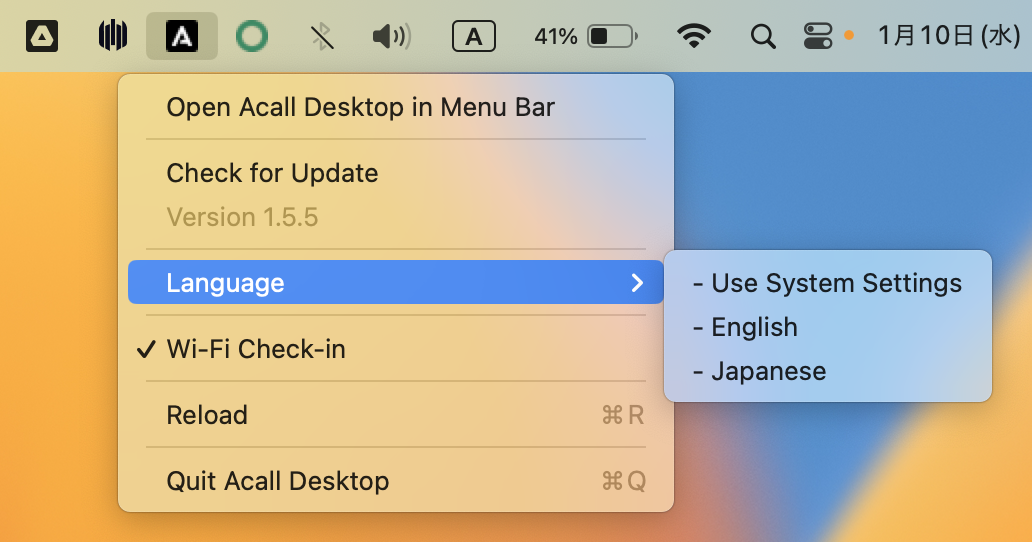Open Spotlight search
Screen dimensions: 1032x542
[x=763, y=36]
